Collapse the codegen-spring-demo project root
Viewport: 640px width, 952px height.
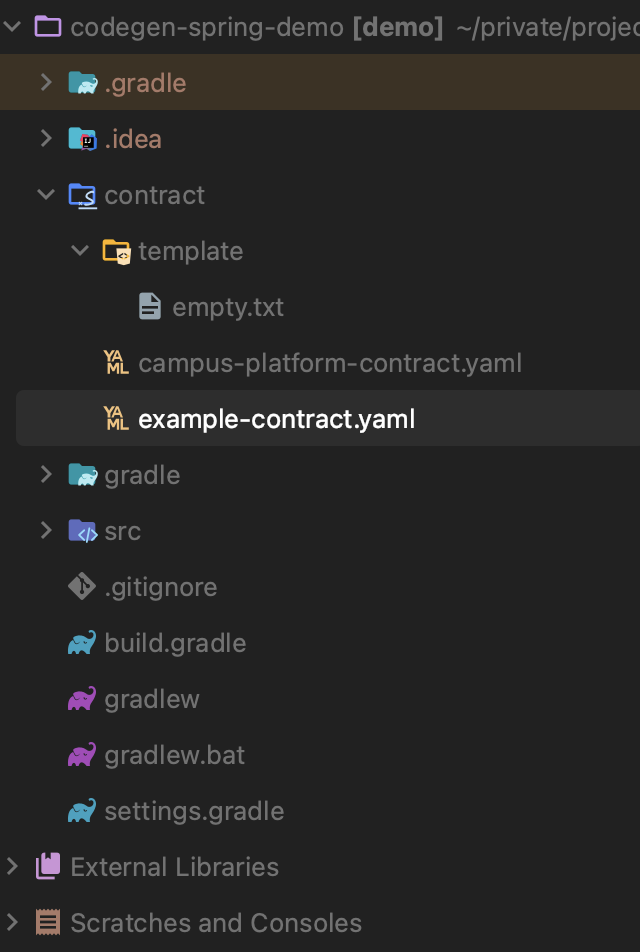(12, 27)
